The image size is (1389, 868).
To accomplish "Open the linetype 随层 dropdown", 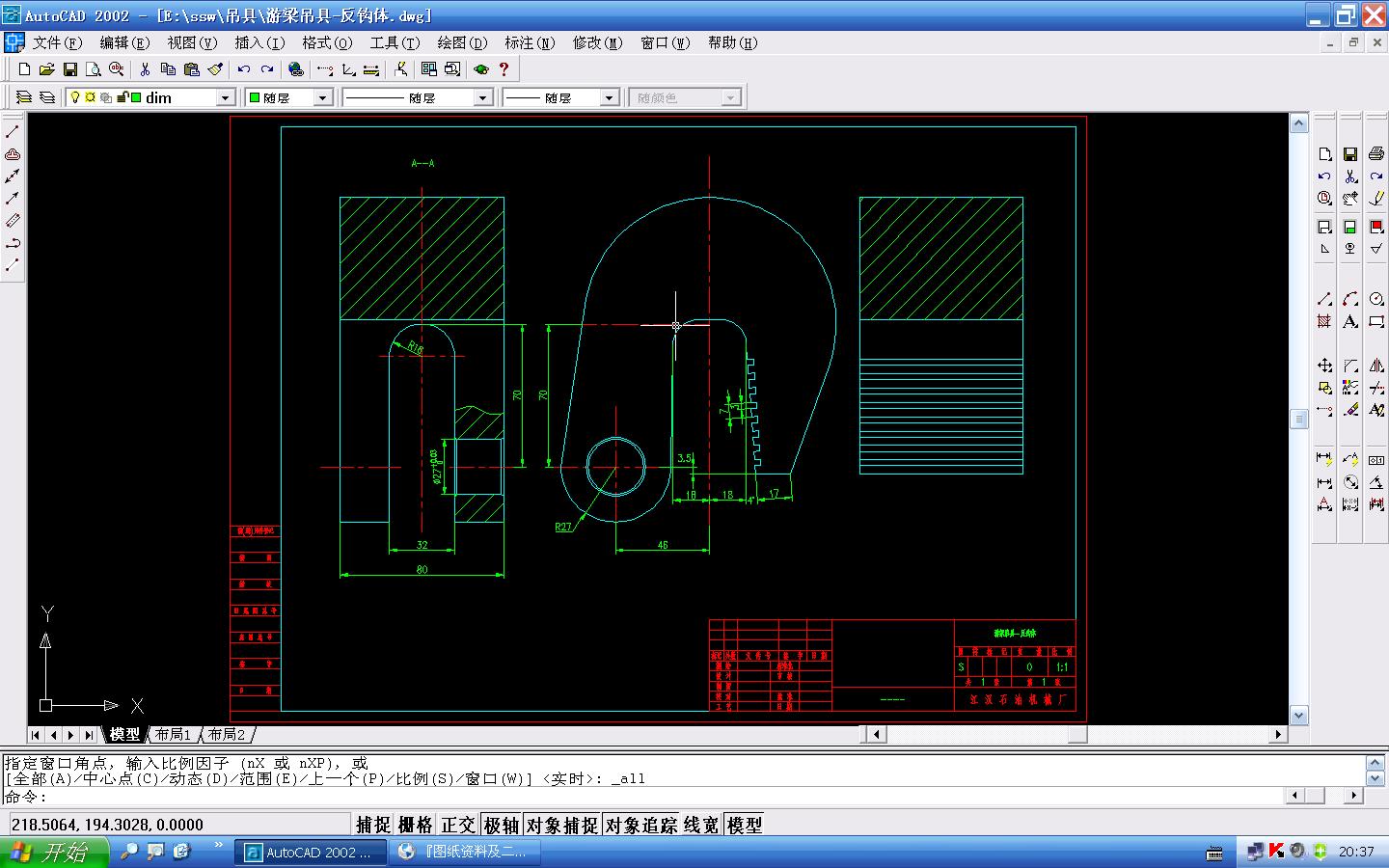I will point(483,97).
